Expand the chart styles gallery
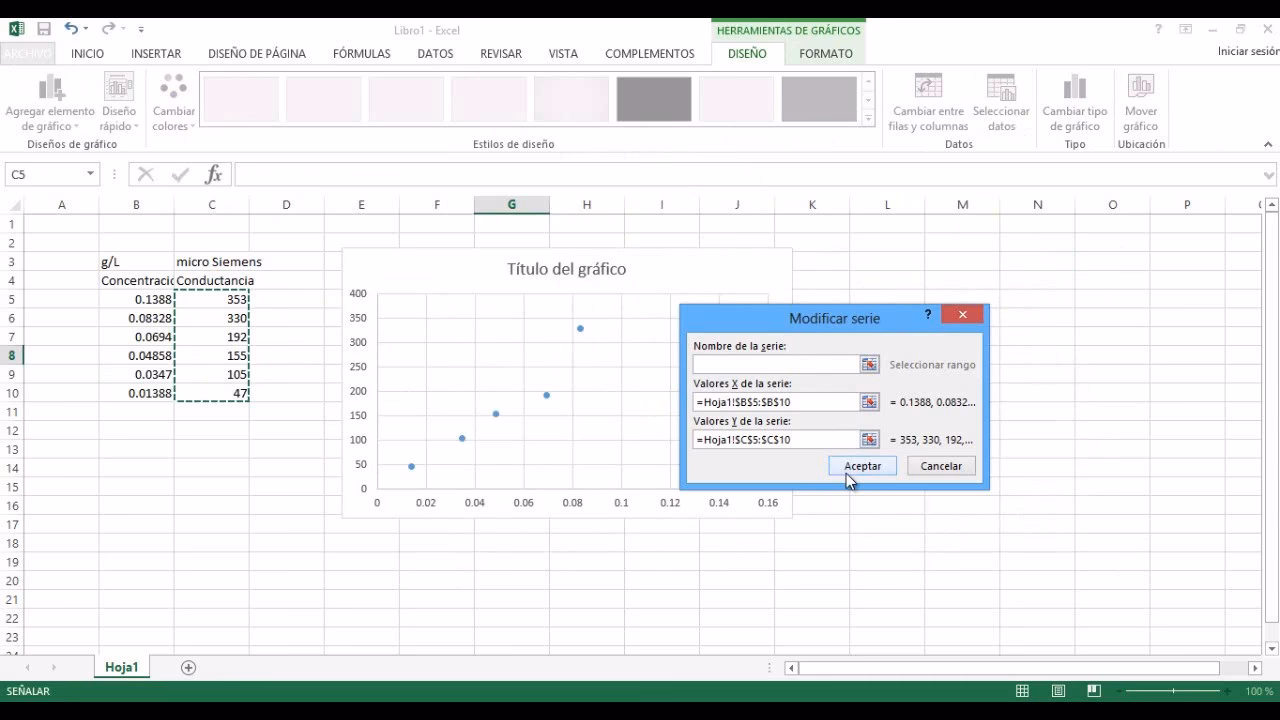This screenshot has height=720, width=1280. [868, 120]
